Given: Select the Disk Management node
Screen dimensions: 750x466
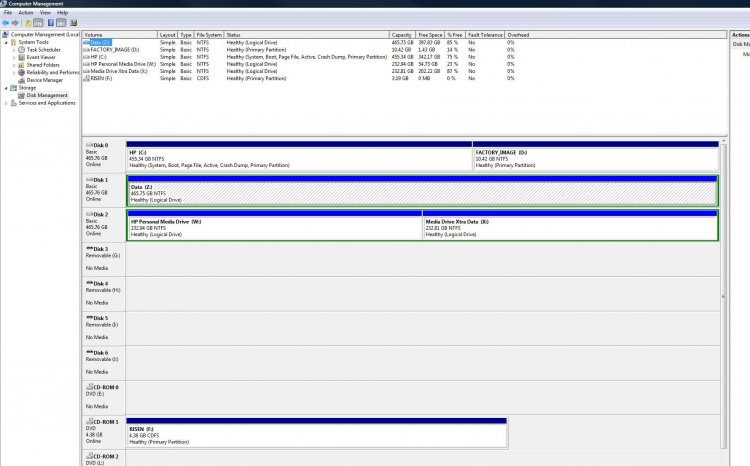Looking at the screenshot, I should click(x=48, y=95).
